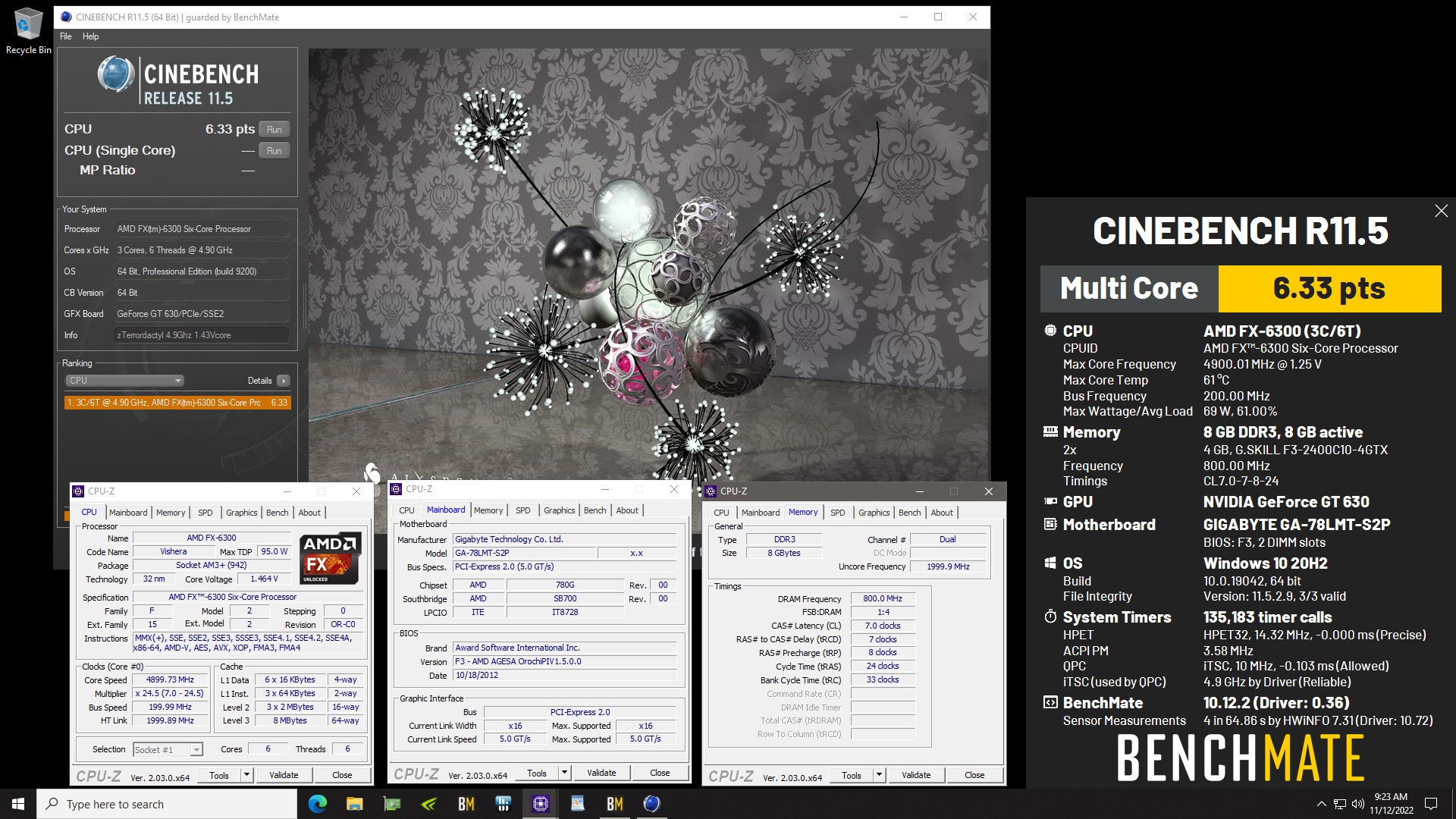Open Bench tab in right CPU-Z
The image size is (1456, 819).
pyautogui.click(x=910, y=513)
